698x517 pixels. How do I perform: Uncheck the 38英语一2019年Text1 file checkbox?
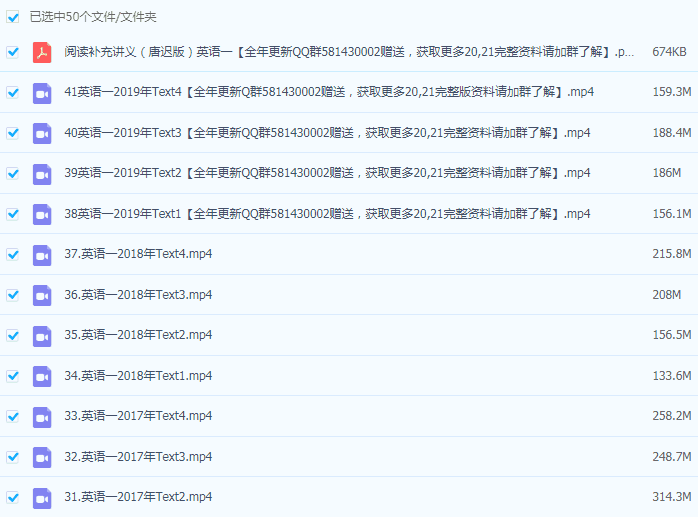point(13,214)
